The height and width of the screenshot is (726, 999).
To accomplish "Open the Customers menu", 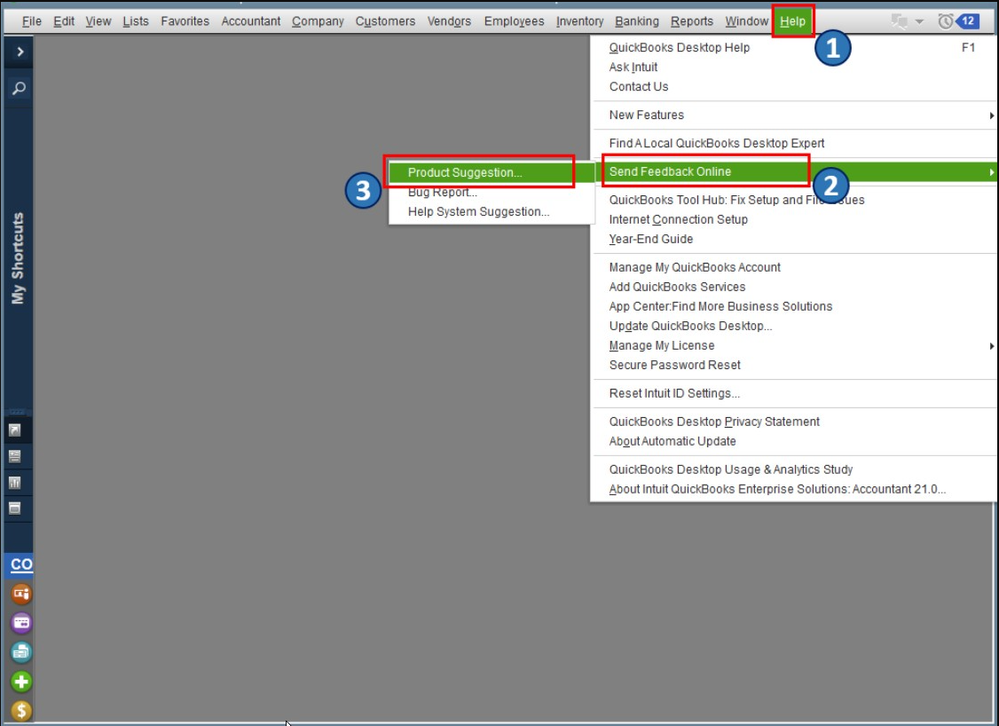I will pyautogui.click(x=385, y=21).
